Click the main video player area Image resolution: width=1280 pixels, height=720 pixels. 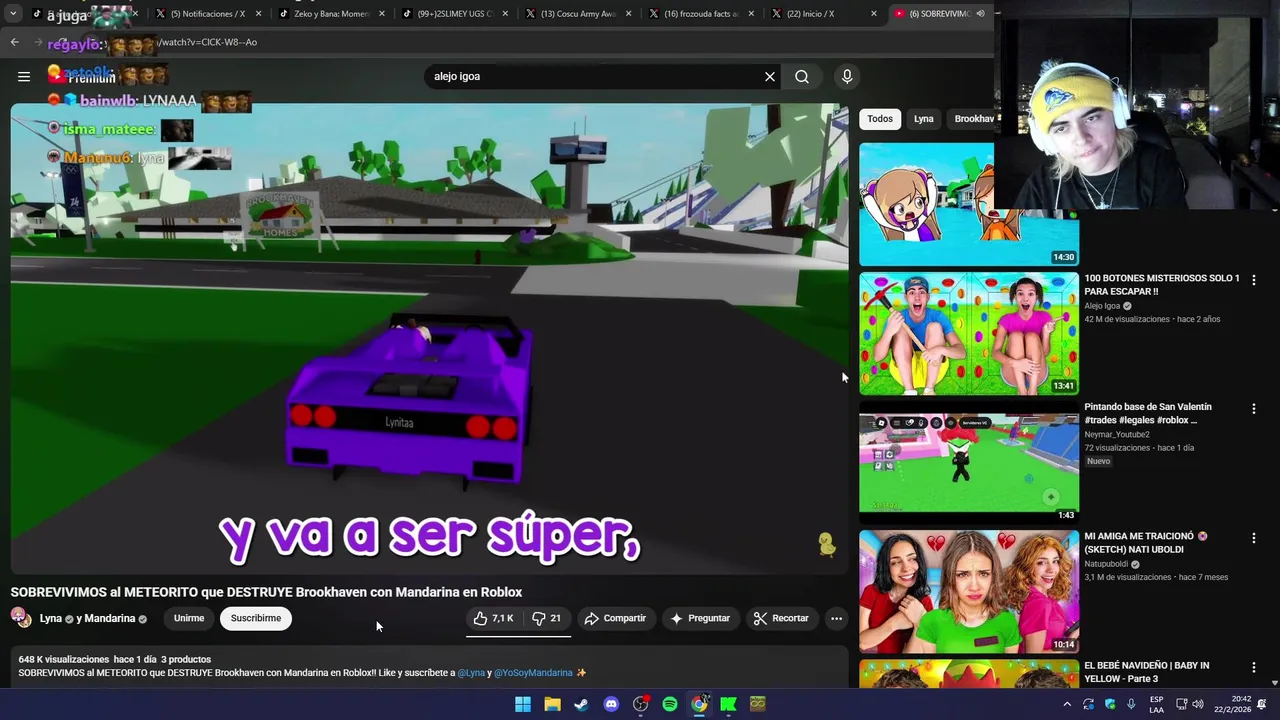coord(429,339)
